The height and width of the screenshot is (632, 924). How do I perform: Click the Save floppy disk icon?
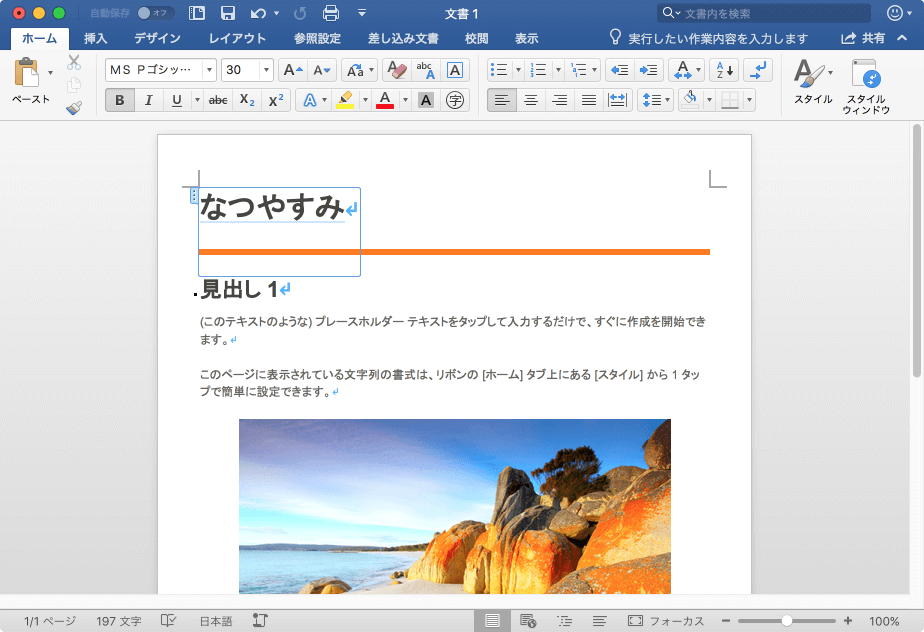[227, 13]
